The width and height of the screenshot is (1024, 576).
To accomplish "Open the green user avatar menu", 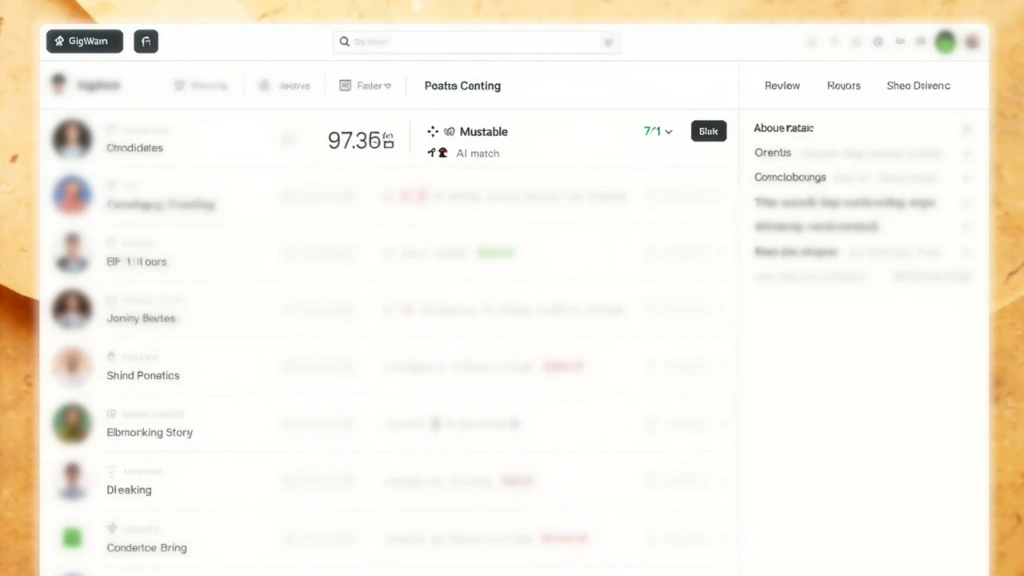I will pyautogui.click(x=945, y=42).
